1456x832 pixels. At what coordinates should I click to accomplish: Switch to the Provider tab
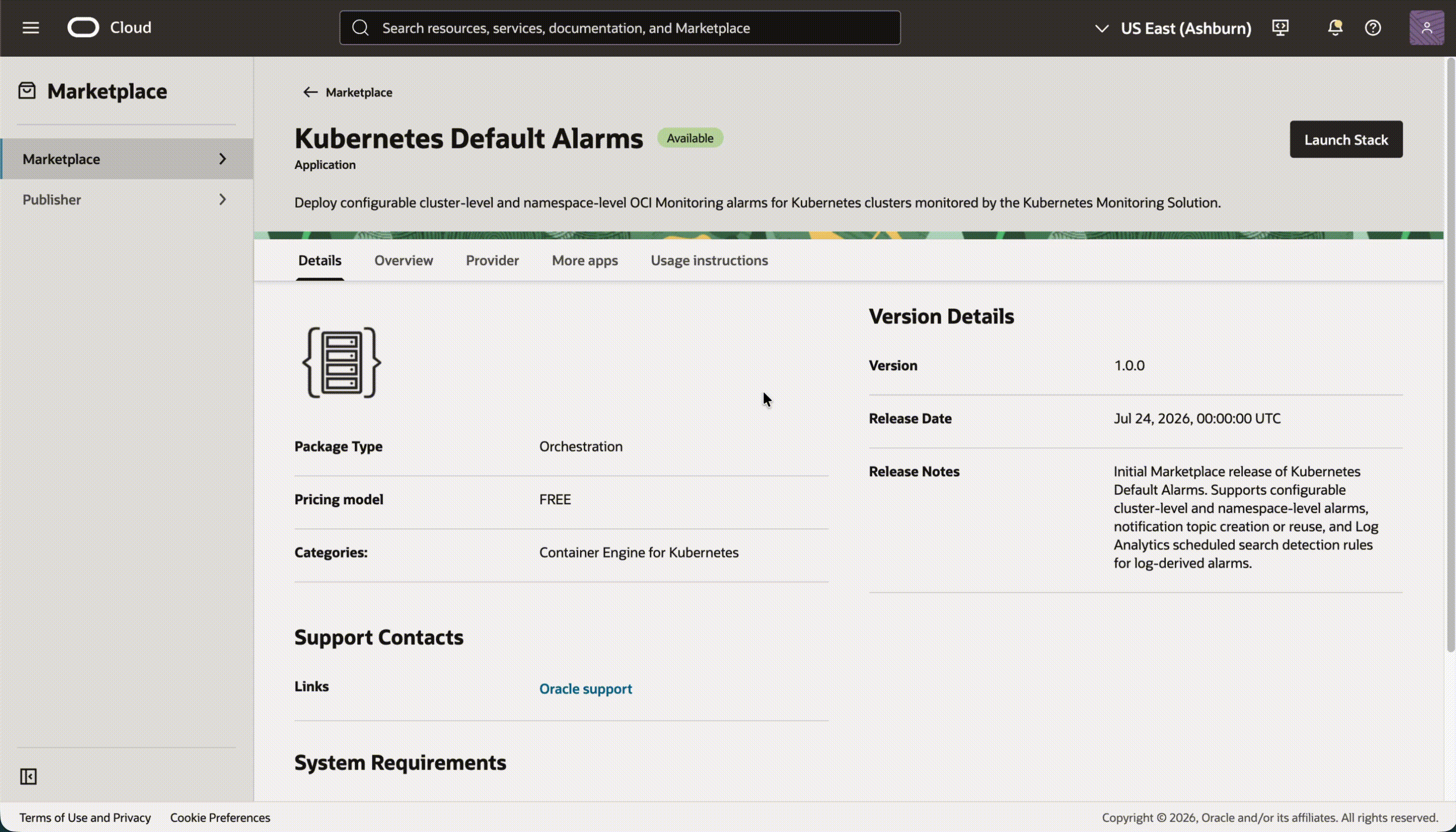click(492, 261)
